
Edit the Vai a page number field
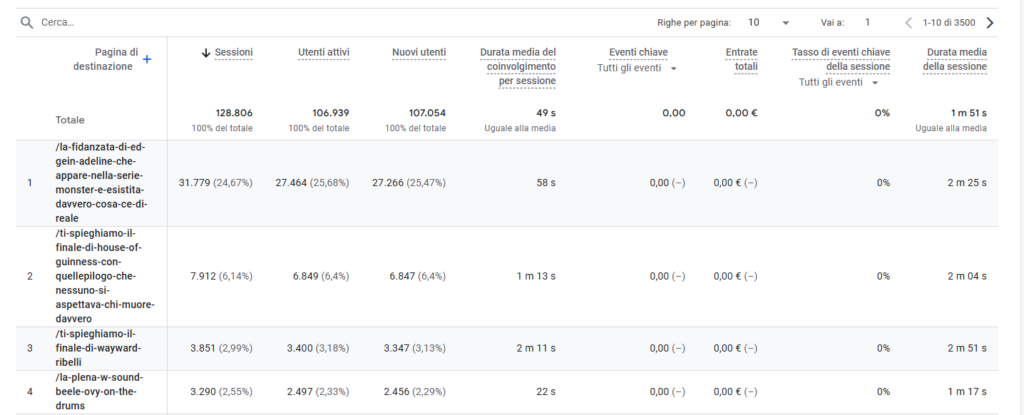click(868, 22)
